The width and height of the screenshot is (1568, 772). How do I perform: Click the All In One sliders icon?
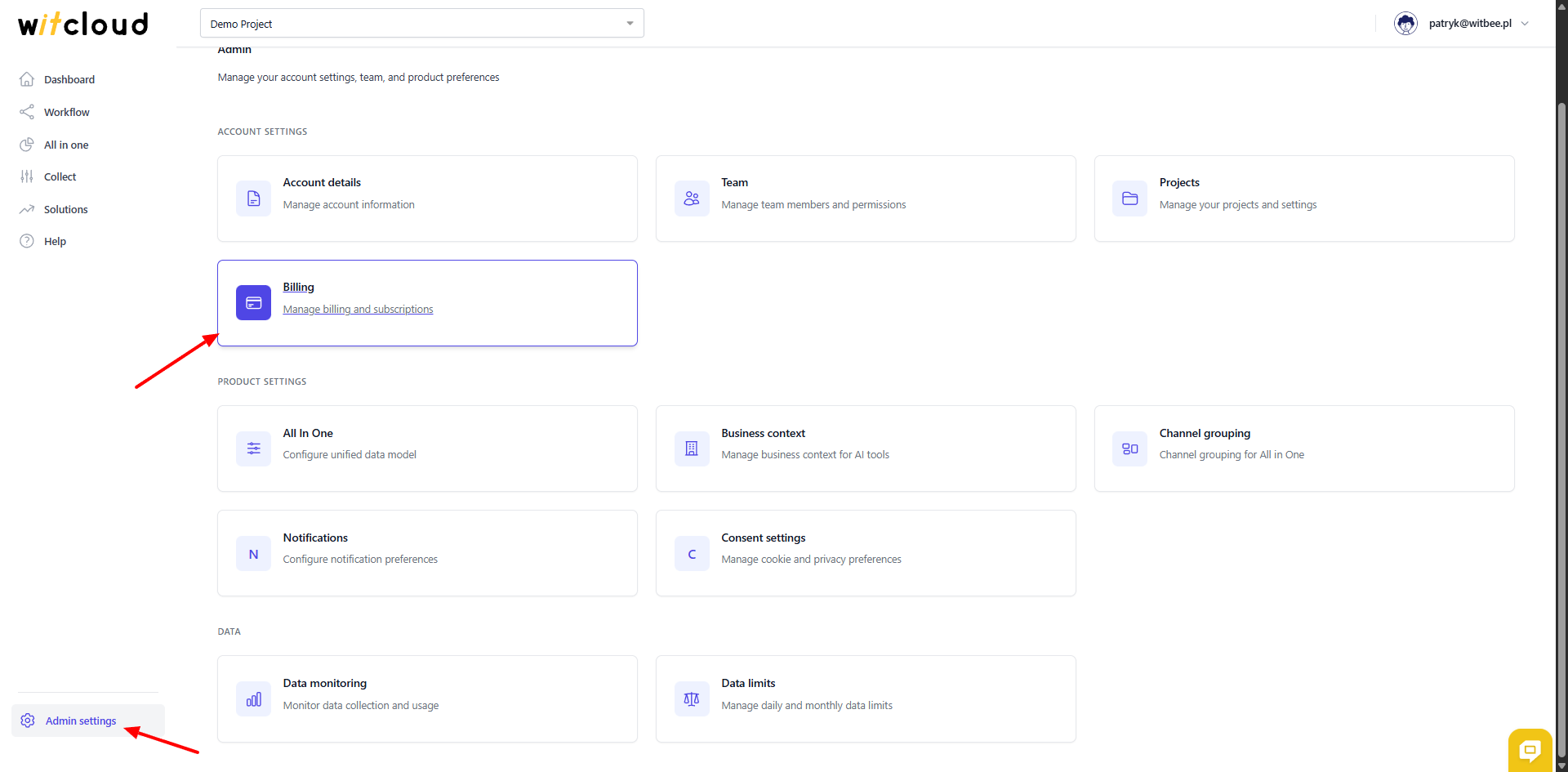coord(253,448)
